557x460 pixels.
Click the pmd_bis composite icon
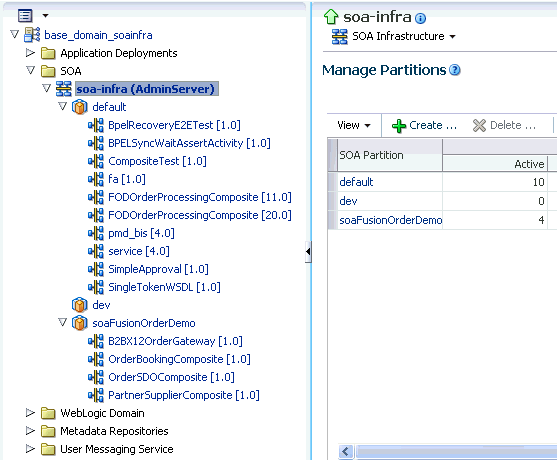coord(96,233)
